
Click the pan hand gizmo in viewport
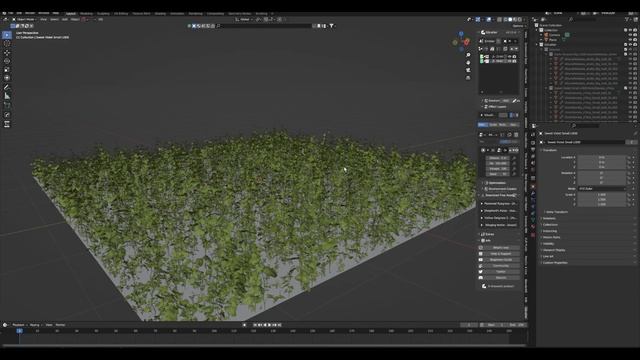[468, 62]
